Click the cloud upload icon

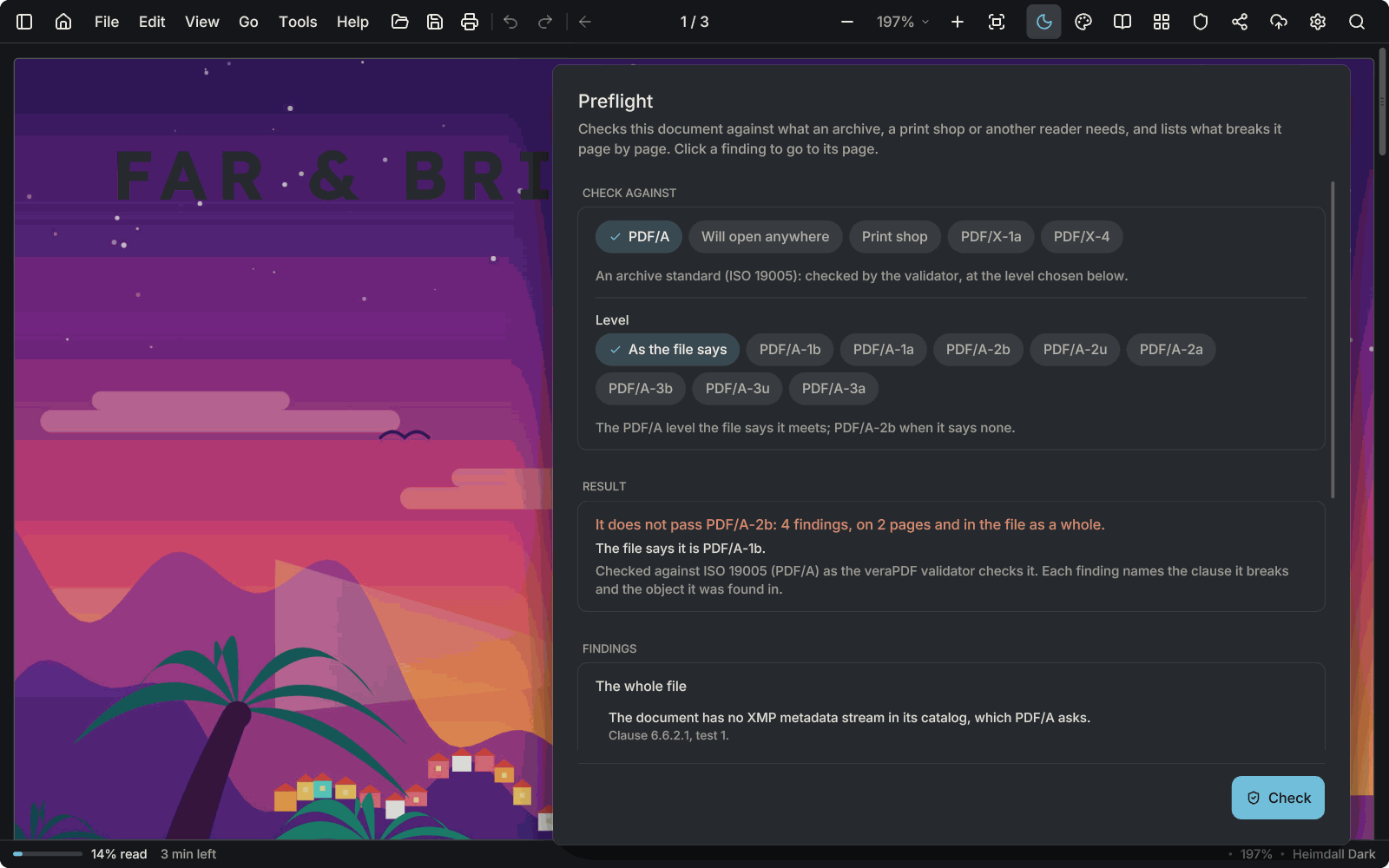[x=1279, y=22]
